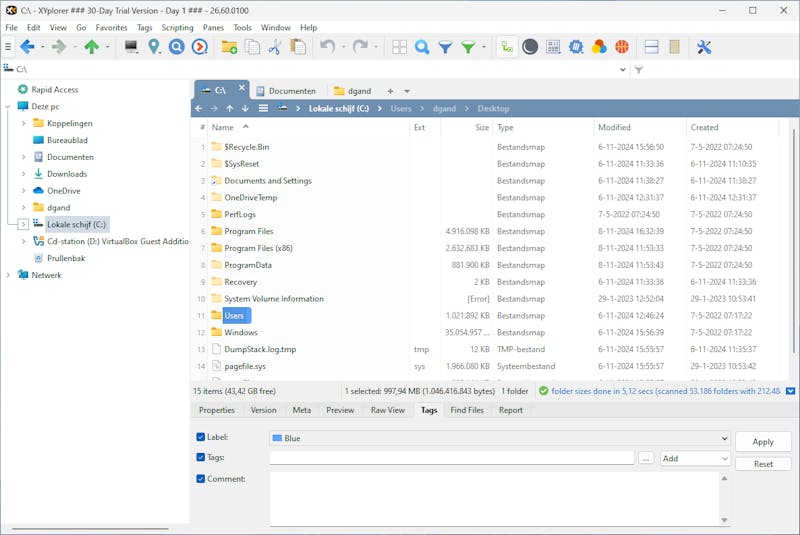Open the Label color dropdown showing Blue
The image size is (800, 535).
tap(499, 439)
